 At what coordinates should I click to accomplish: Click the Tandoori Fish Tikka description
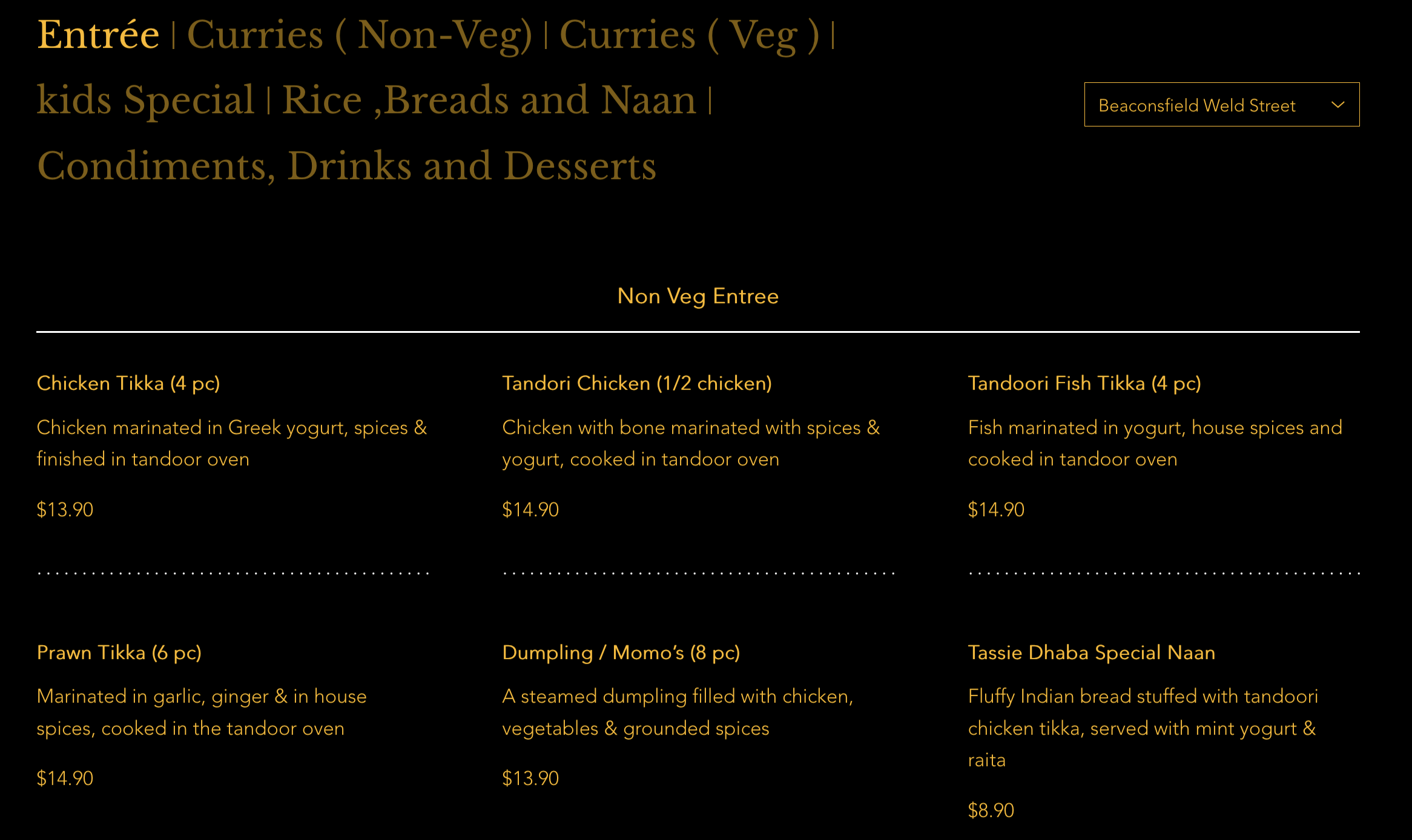[1155, 443]
